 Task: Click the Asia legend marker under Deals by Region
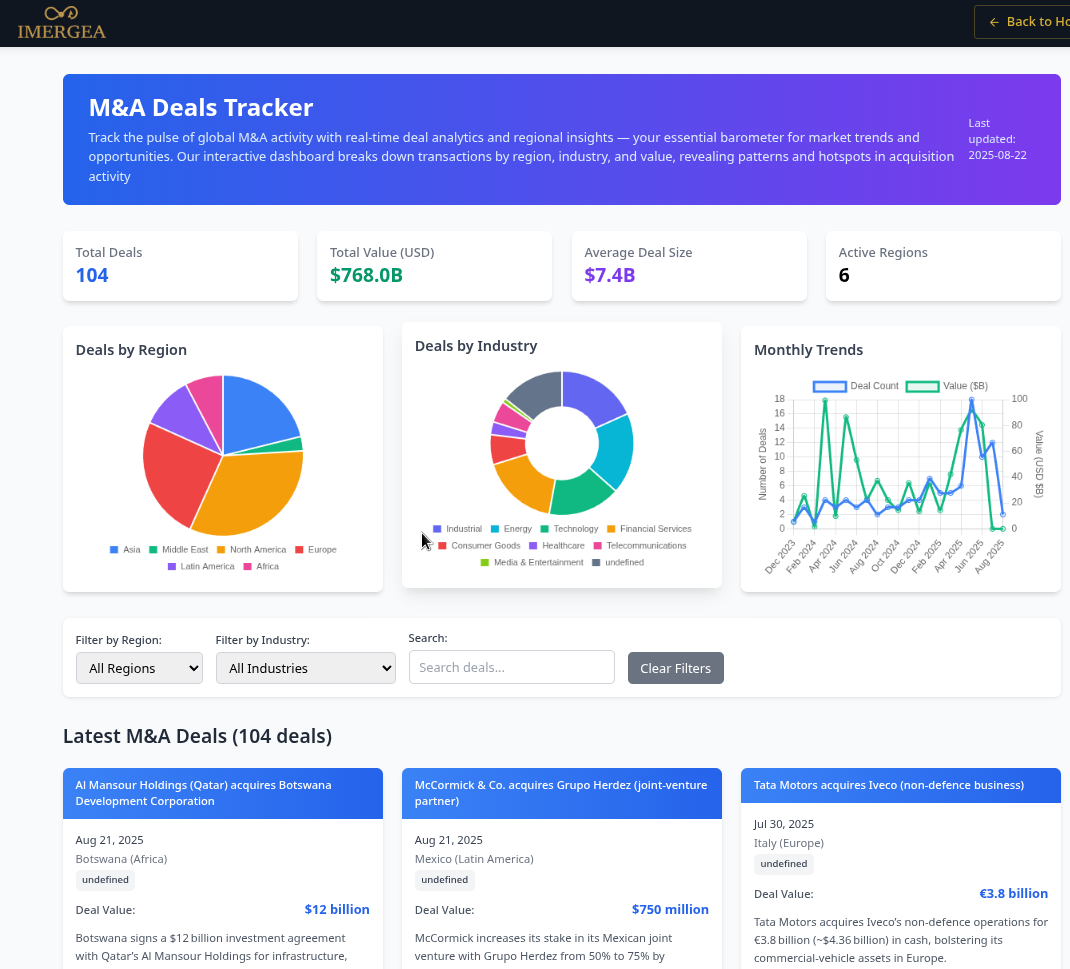point(113,549)
